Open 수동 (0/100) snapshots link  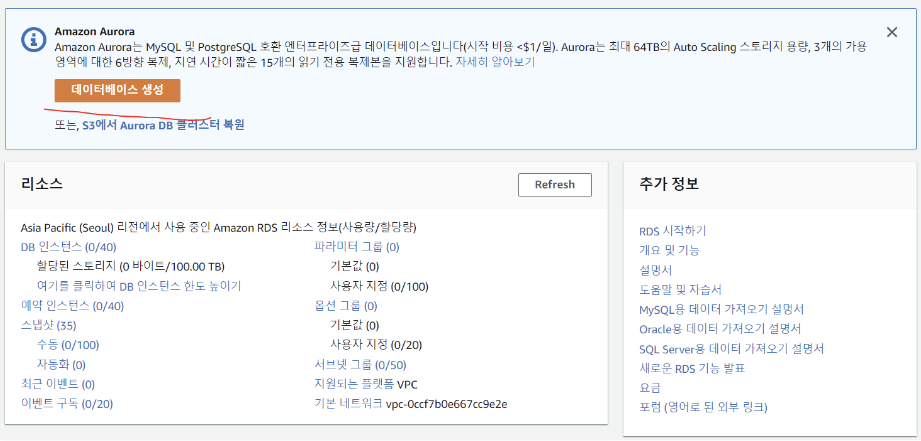click(68, 345)
